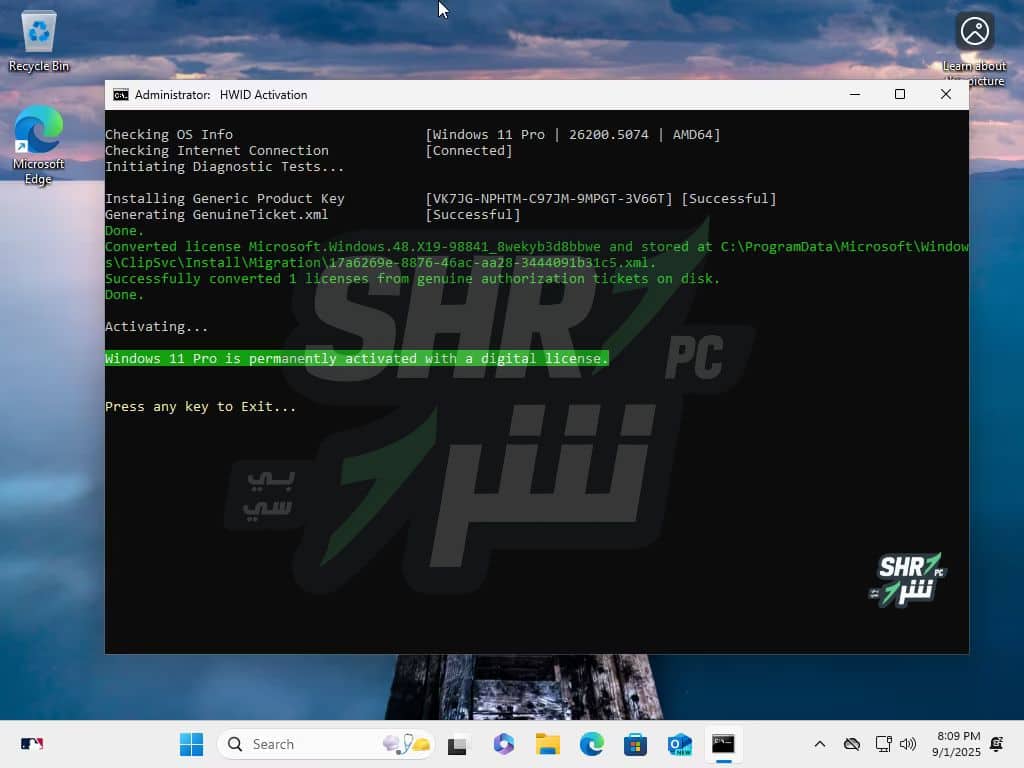Click the 'Press any key to Exit...' prompt
Screen dimensions: 1024x768
click(200, 407)
